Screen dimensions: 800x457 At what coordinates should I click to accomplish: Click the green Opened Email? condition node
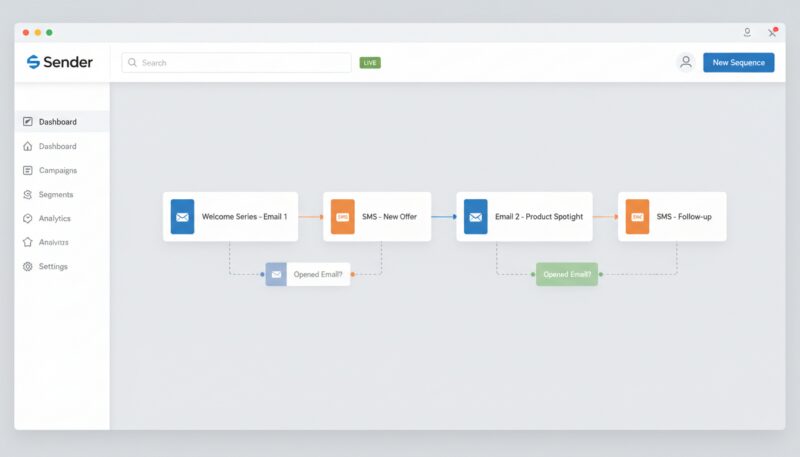click(567, 274)
